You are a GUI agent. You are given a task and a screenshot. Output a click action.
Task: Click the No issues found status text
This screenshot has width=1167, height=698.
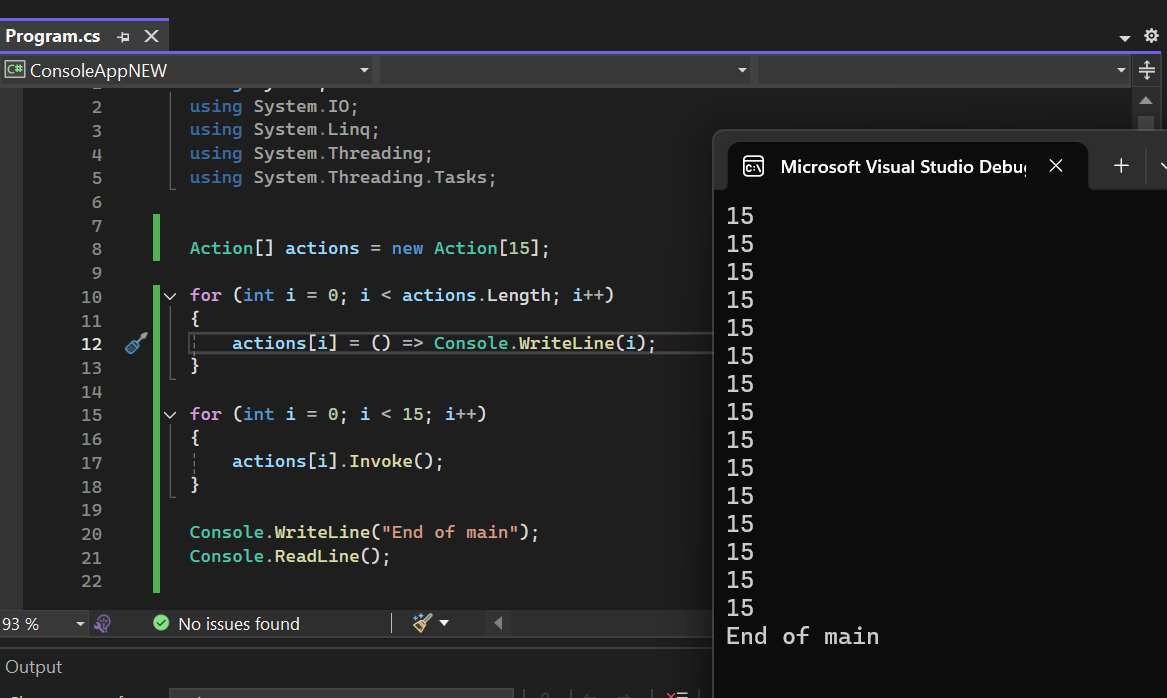(x=239, y=624)
